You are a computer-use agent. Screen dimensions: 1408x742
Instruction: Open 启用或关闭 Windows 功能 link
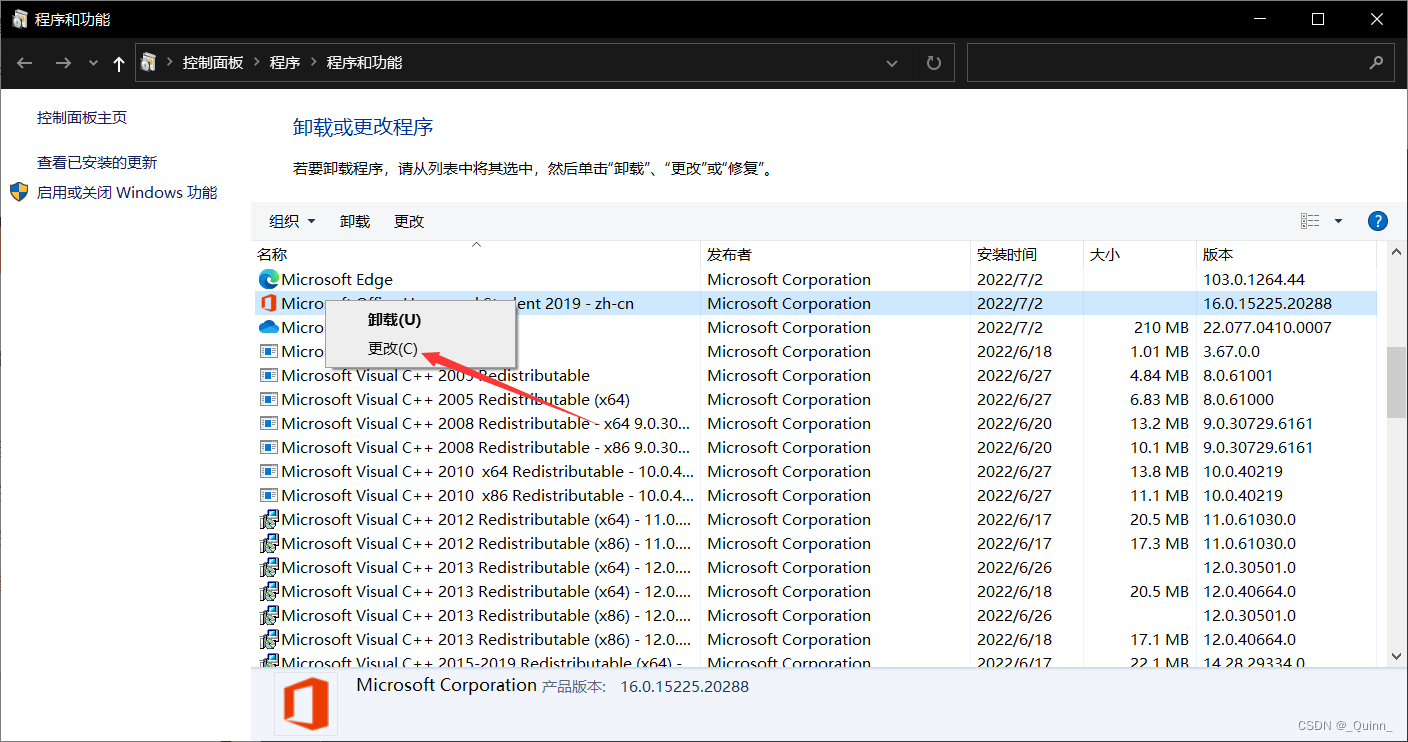click(x=127, y=192)
